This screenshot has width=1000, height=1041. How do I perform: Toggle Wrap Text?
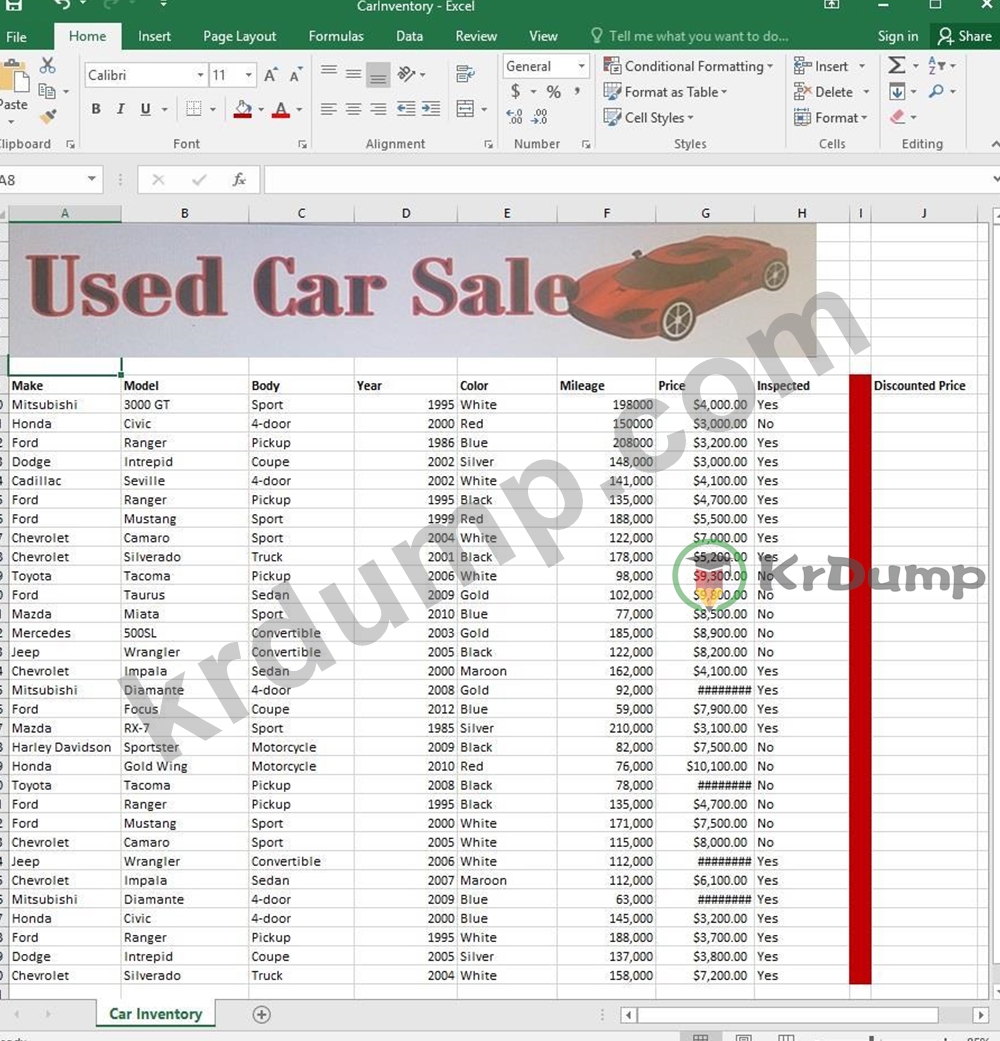coord(465,74)
